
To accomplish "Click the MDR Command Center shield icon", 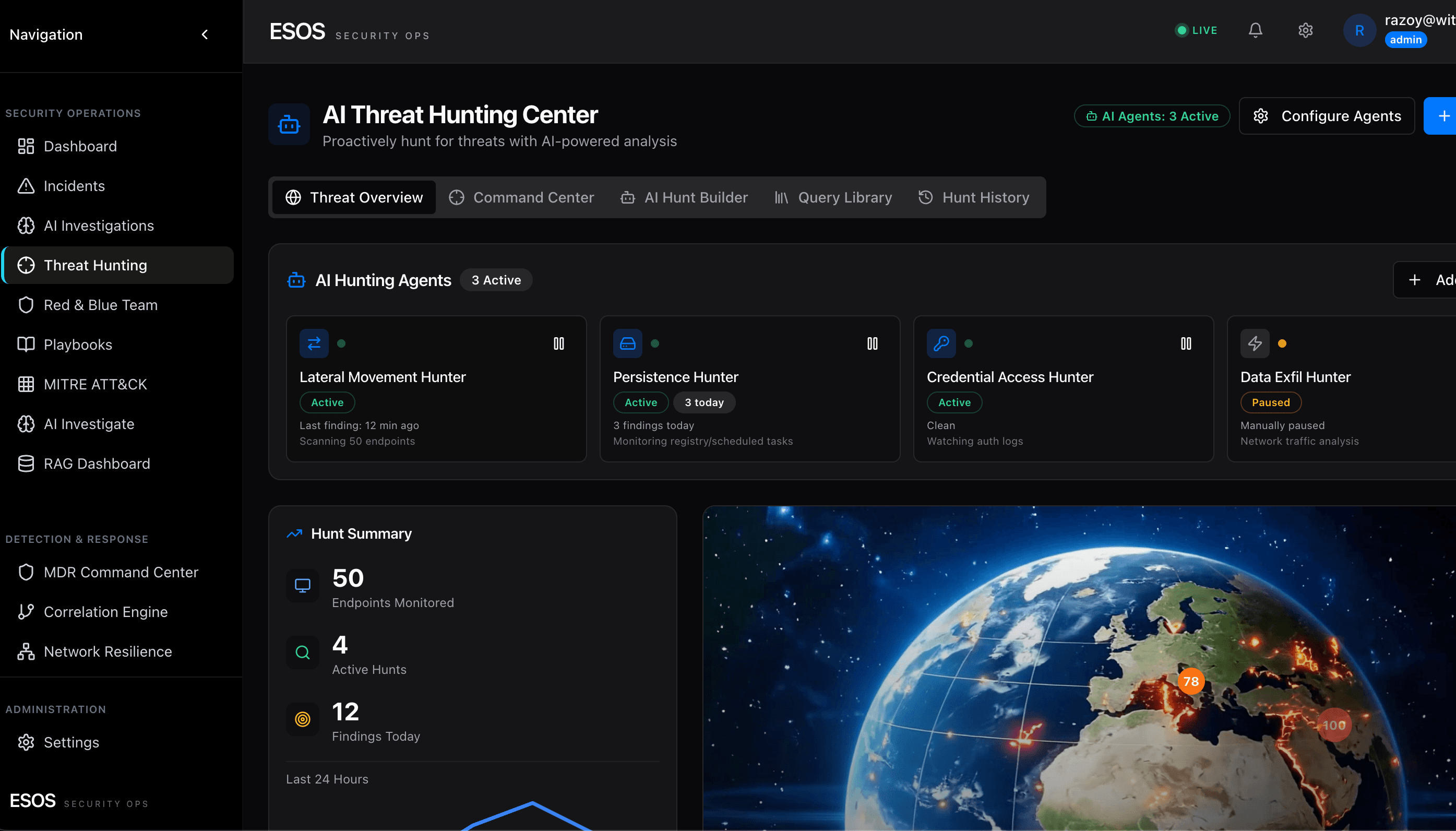I will coord(26,572).
